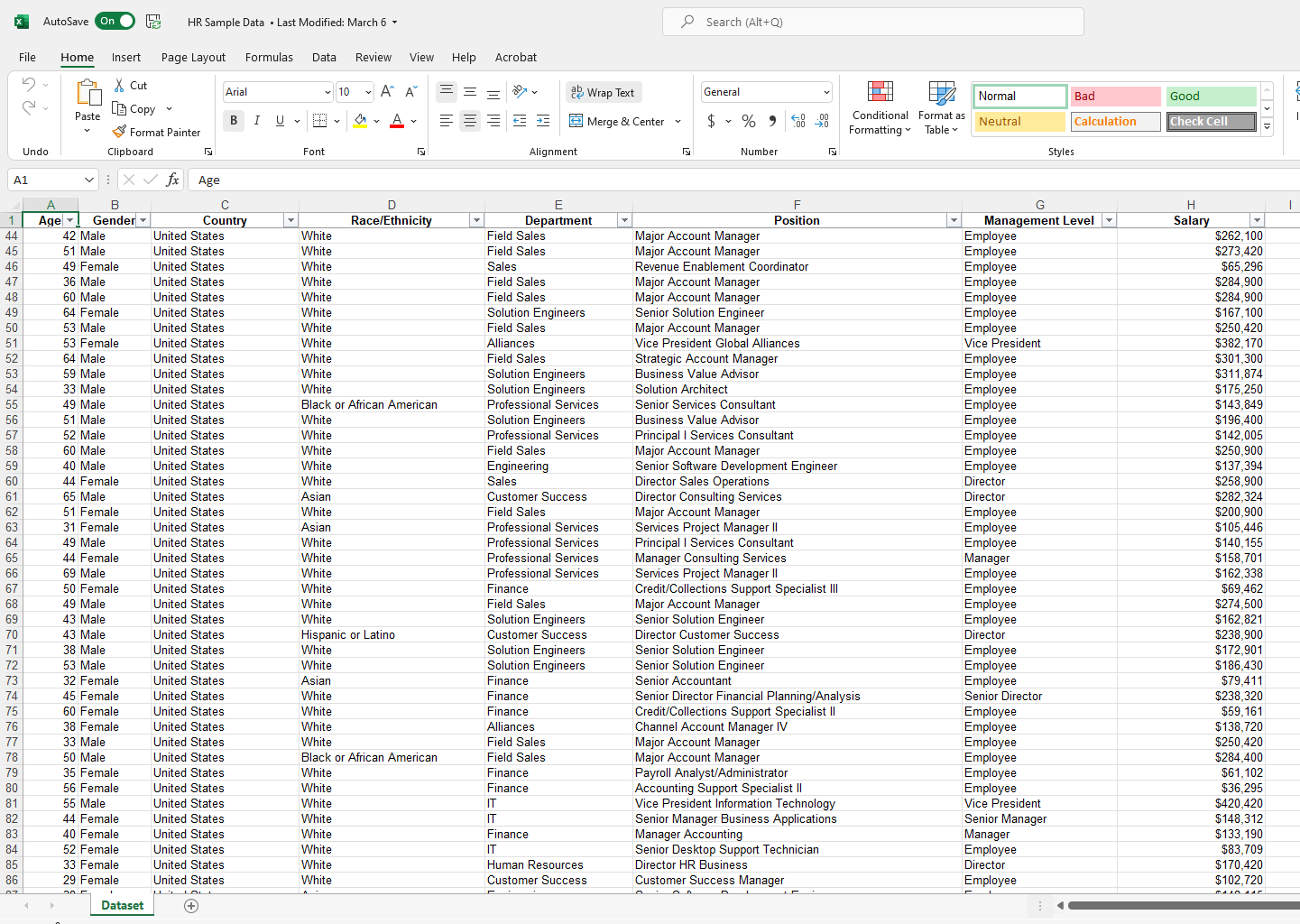Open the Race/Ethnicity filter dropdown
Image resolution: width=1300 pixels, height=924 pixels.
(x=476, y=220)
